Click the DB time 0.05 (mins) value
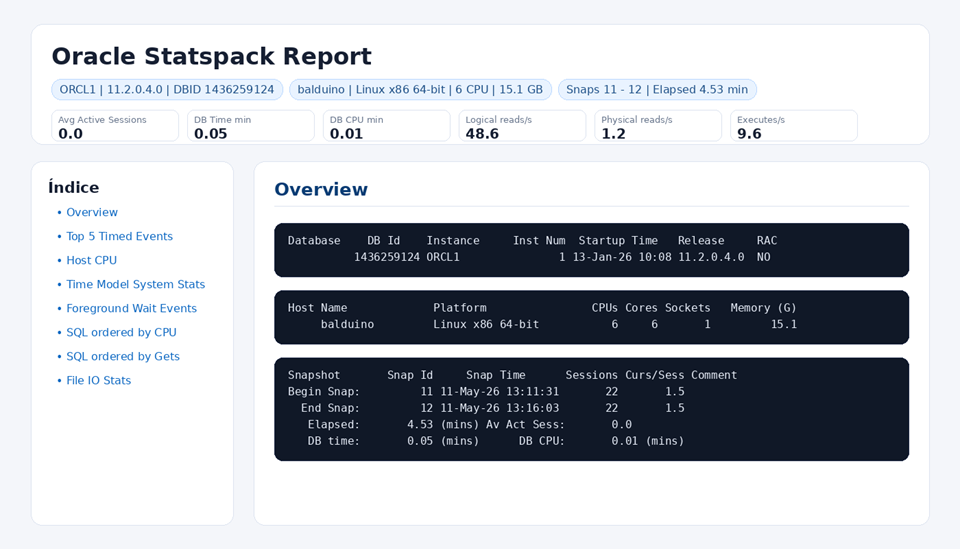The width and height of the screenshot is (960, 549). pyautogui.click(x=443, y=441)
